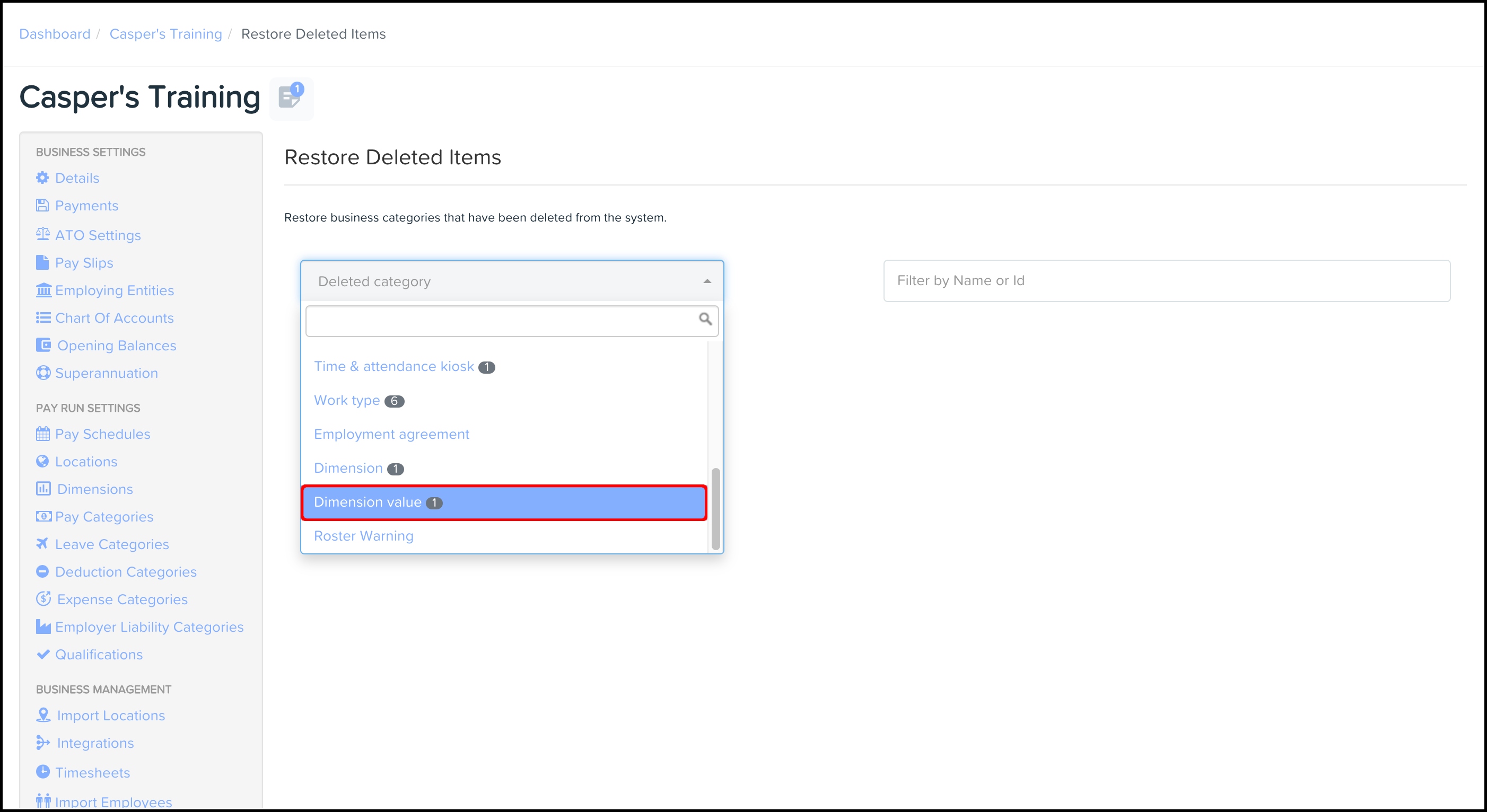Click the airplane icon next to Leave Categories
This screenshot has width=1487, height=812.
click(x=42, y=544)
